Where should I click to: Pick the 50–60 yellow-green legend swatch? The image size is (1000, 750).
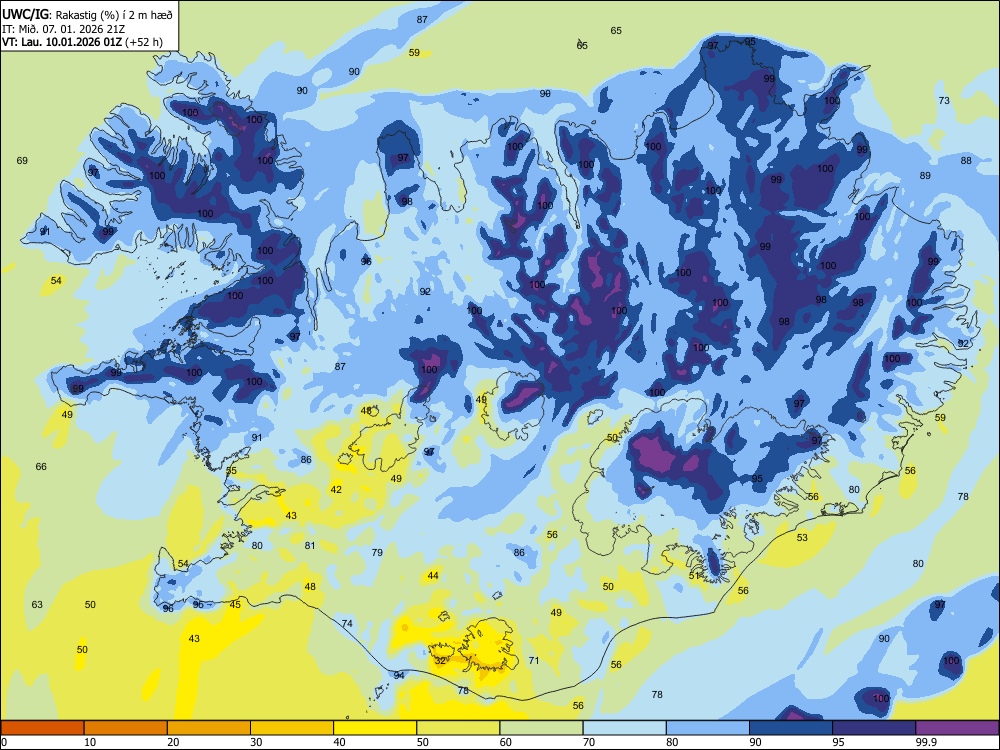pos(458,728)
